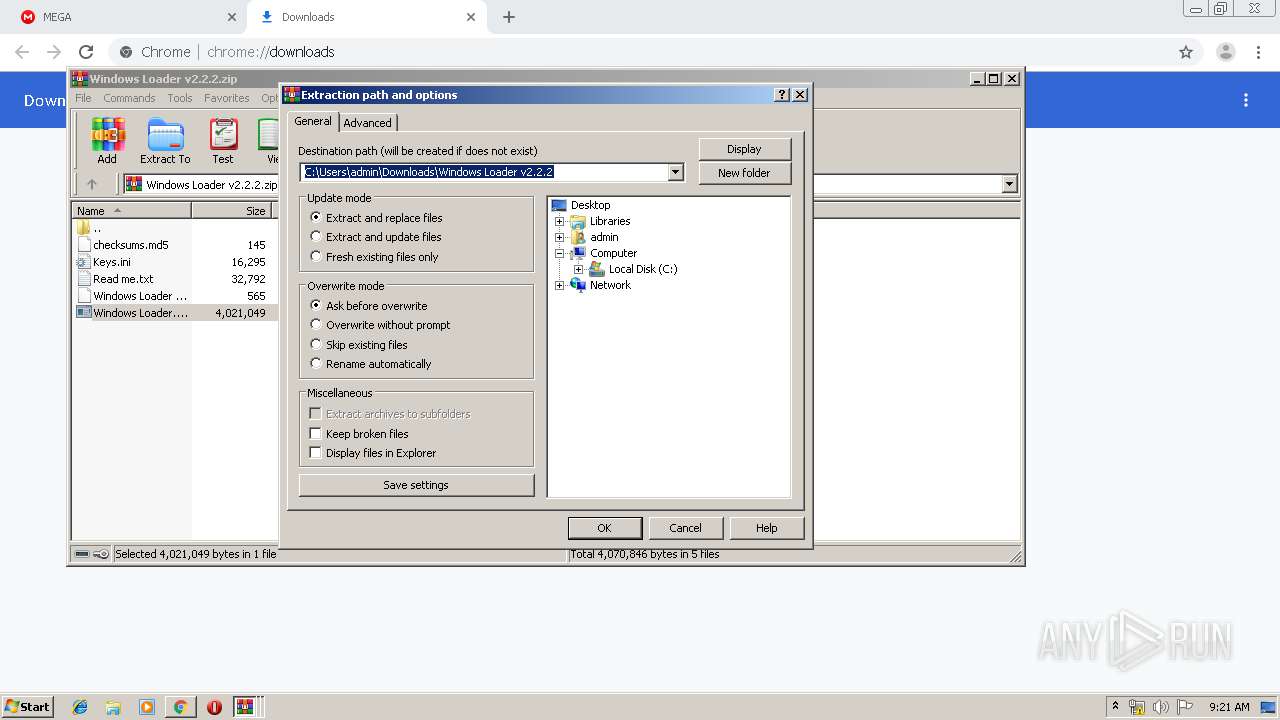Click the volume speaker tray icon
The width and height of the screenshot is (1280, 720).
(1161, 707)
